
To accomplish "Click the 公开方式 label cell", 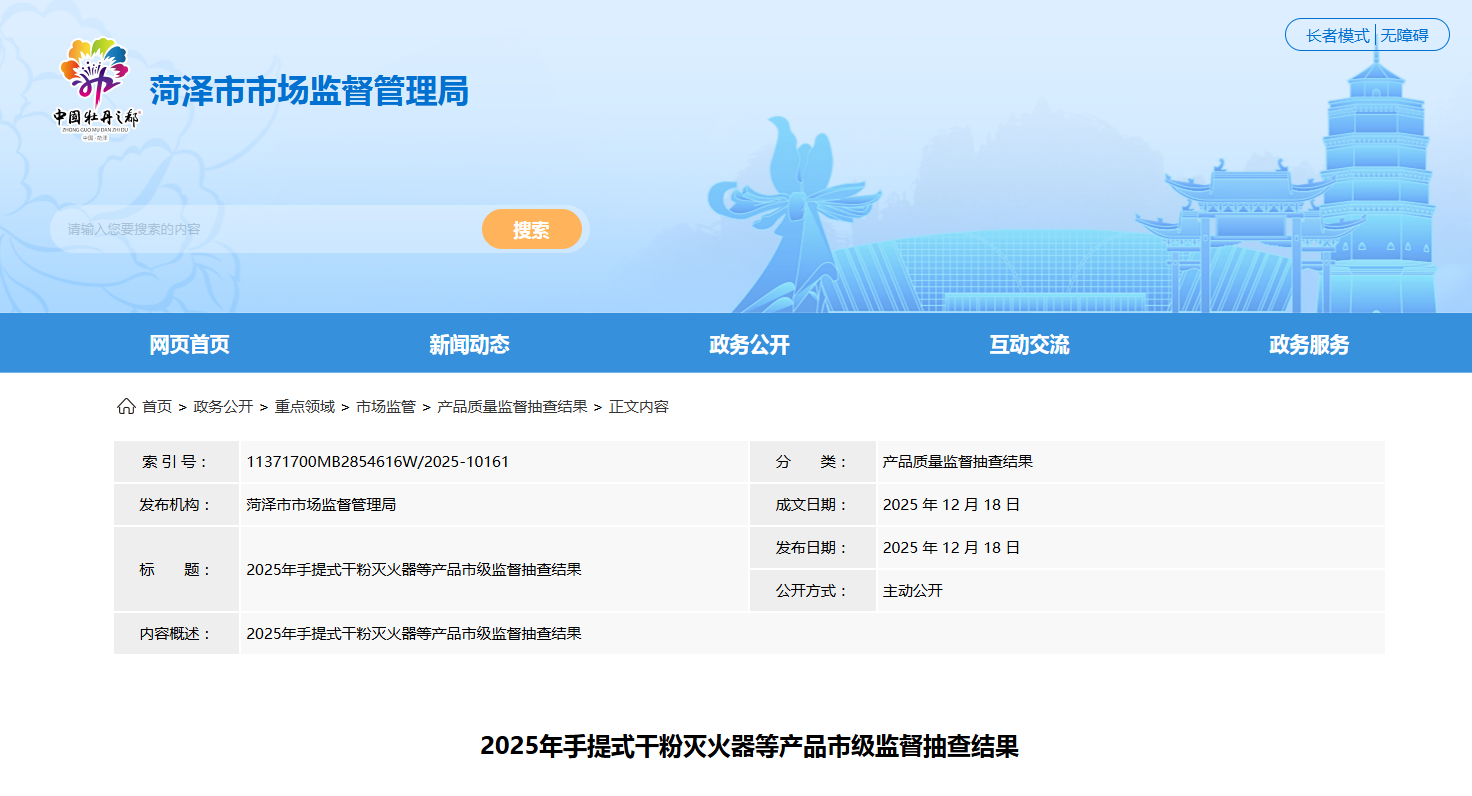I will pos(812,591).
